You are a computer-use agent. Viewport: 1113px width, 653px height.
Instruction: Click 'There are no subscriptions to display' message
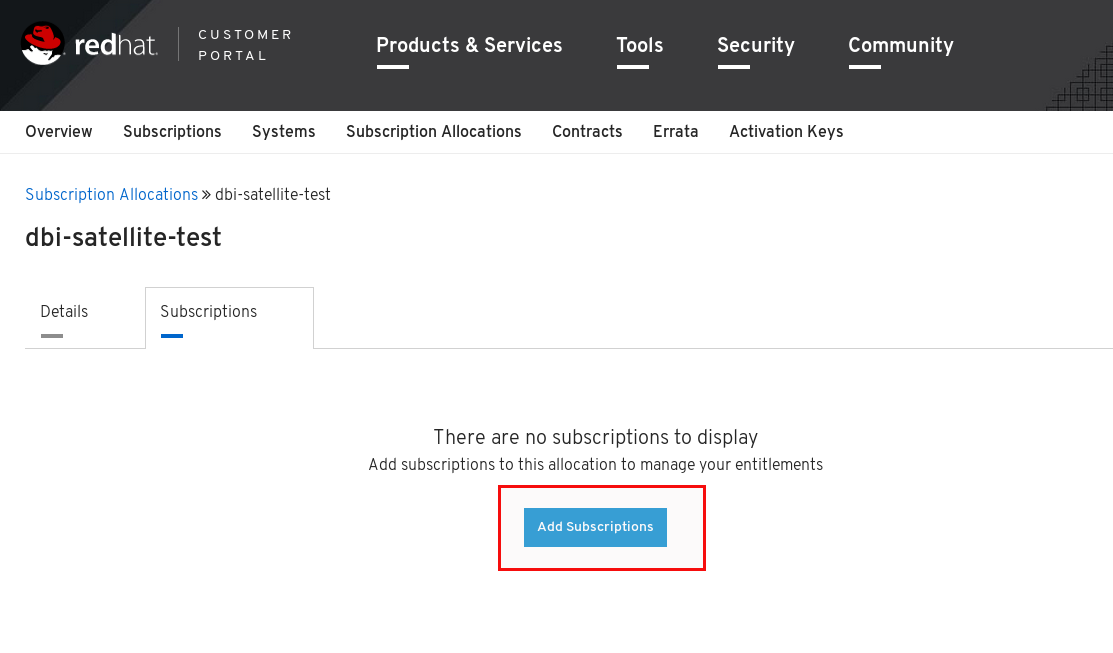click(x=596, y=437)
